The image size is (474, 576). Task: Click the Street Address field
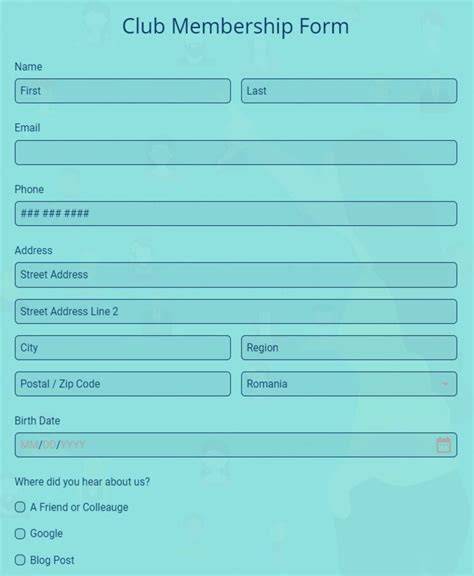click(236, 275)
